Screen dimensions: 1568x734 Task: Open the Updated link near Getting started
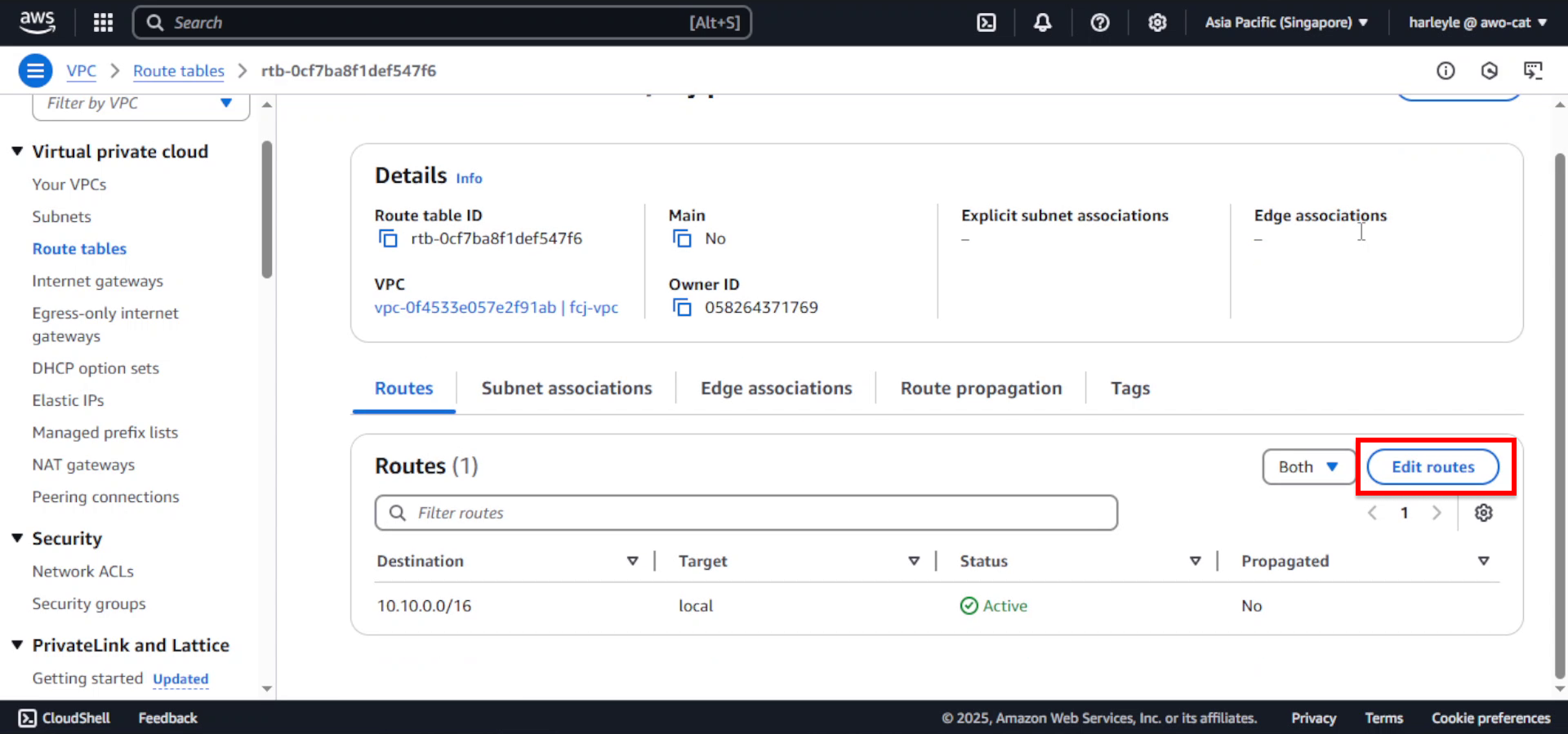[180, 679]
